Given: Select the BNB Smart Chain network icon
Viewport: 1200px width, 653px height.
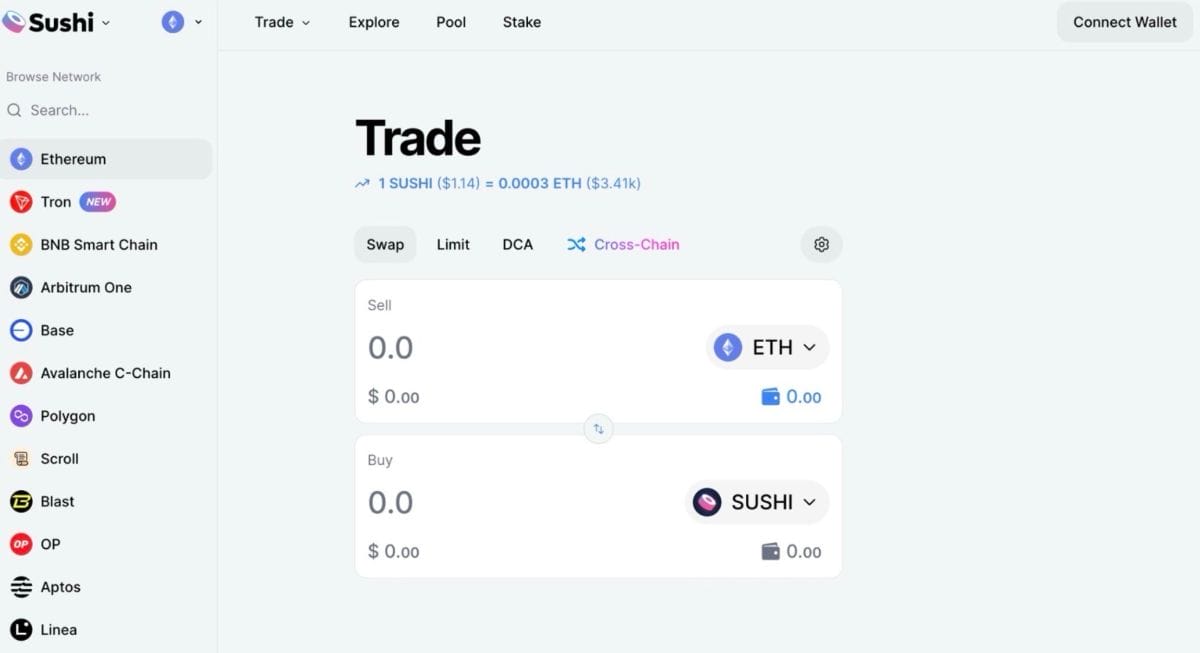Looking at the screenshot, I should (x=20, y=244).
